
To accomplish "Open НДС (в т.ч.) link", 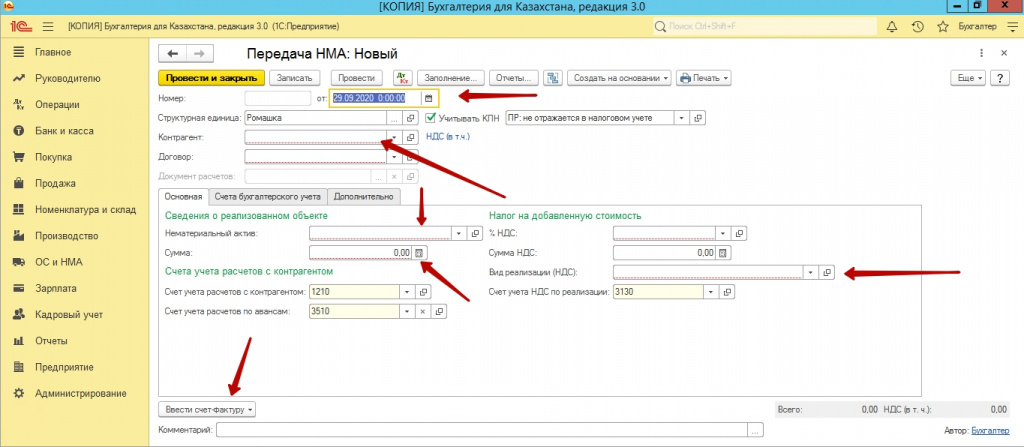I will click(447, 137).
